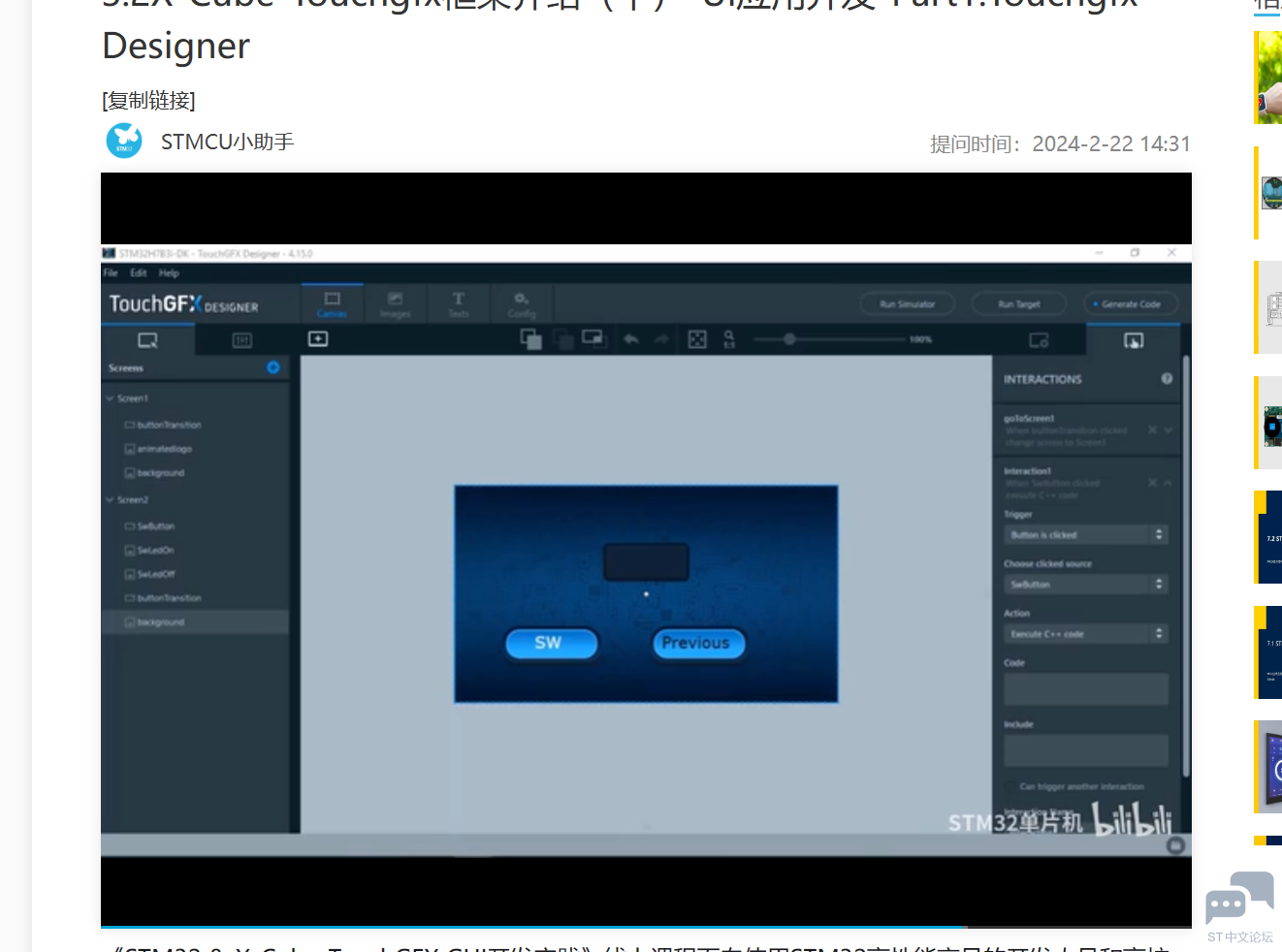Viewport: 1282px width, 952px height.
Task: Open the tablet device sidebar thumbnail
Action: tap(1268, 767)
